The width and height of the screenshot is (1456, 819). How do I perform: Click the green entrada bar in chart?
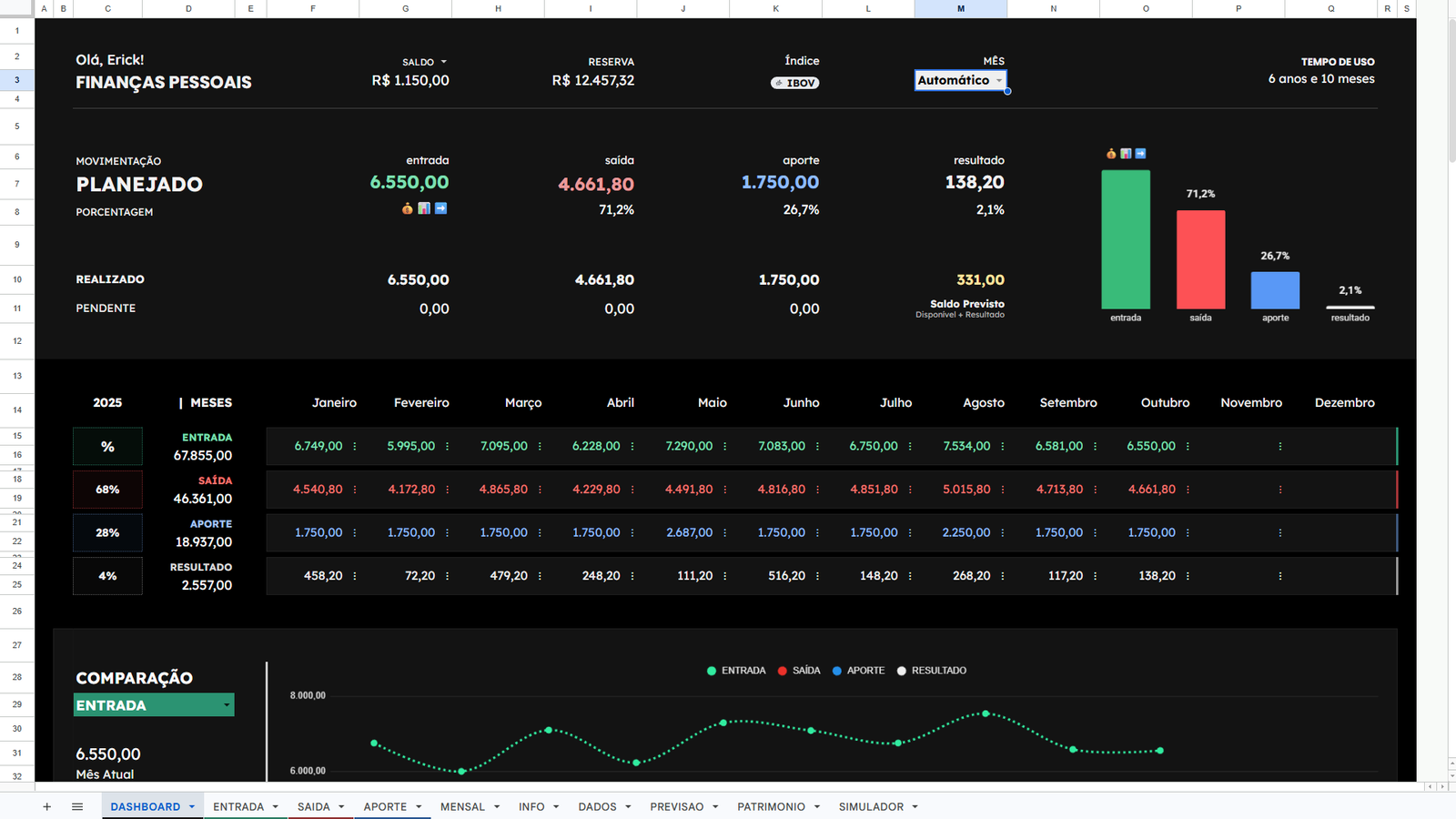click(1126, 239)
